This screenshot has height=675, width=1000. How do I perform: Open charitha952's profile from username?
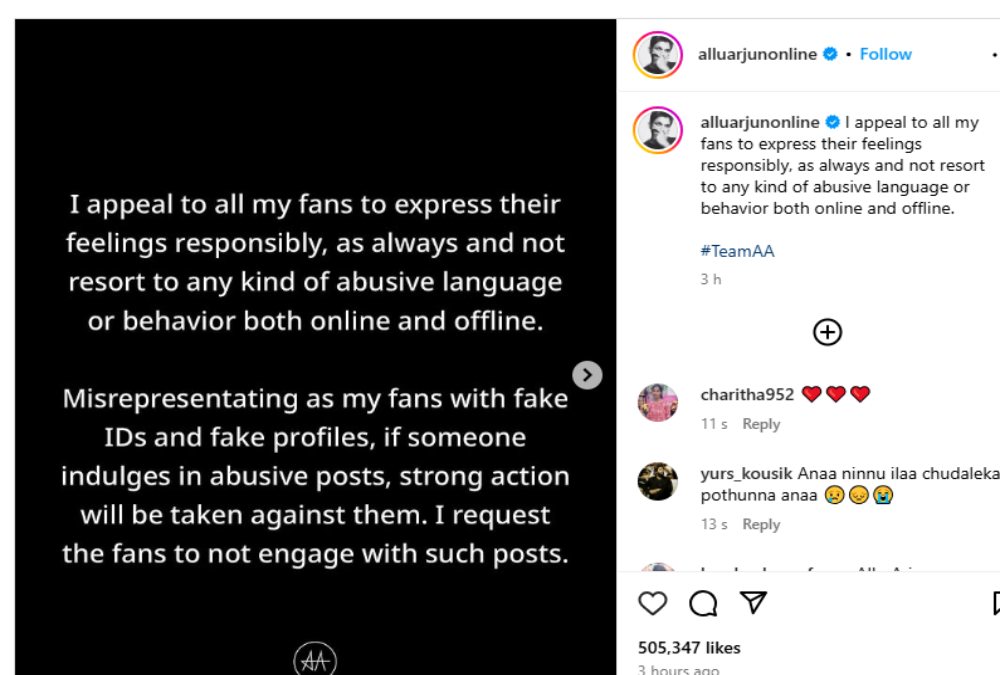point(747,394)
